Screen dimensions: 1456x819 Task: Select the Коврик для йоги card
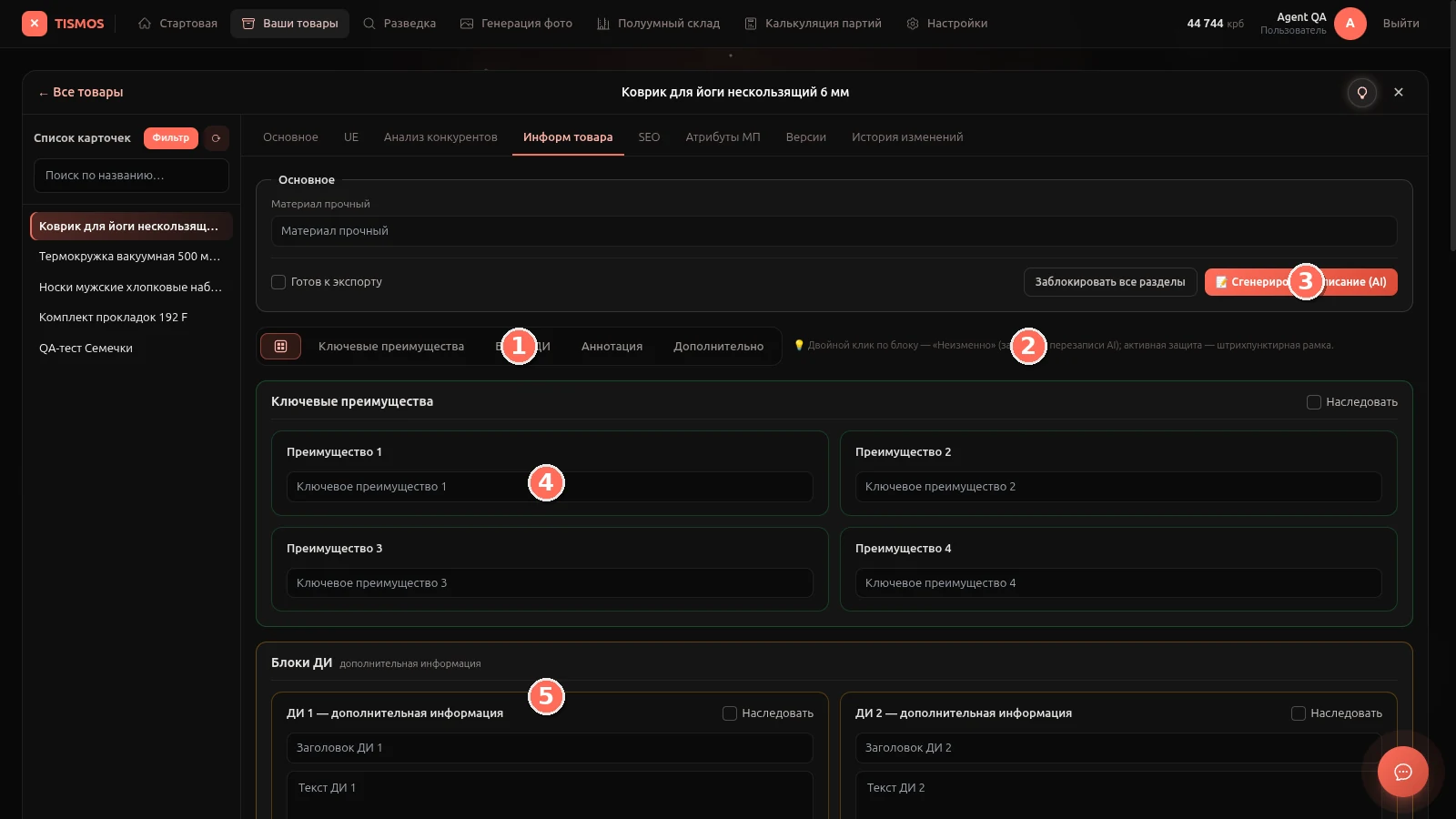131,226
